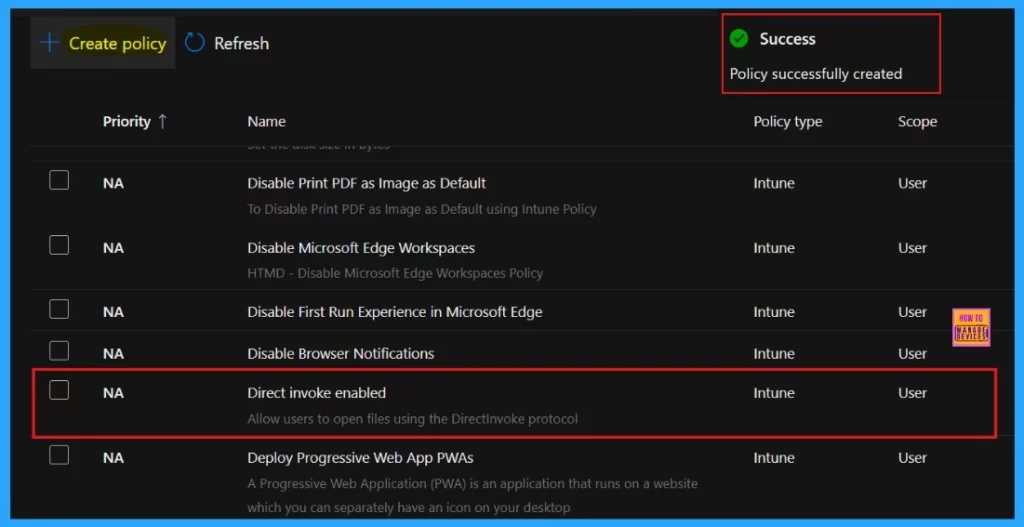The height and width of the screenshot is (527, 1024).
Task: Click NA priority in Deploy Progressive Web App row
Action: 113,458
